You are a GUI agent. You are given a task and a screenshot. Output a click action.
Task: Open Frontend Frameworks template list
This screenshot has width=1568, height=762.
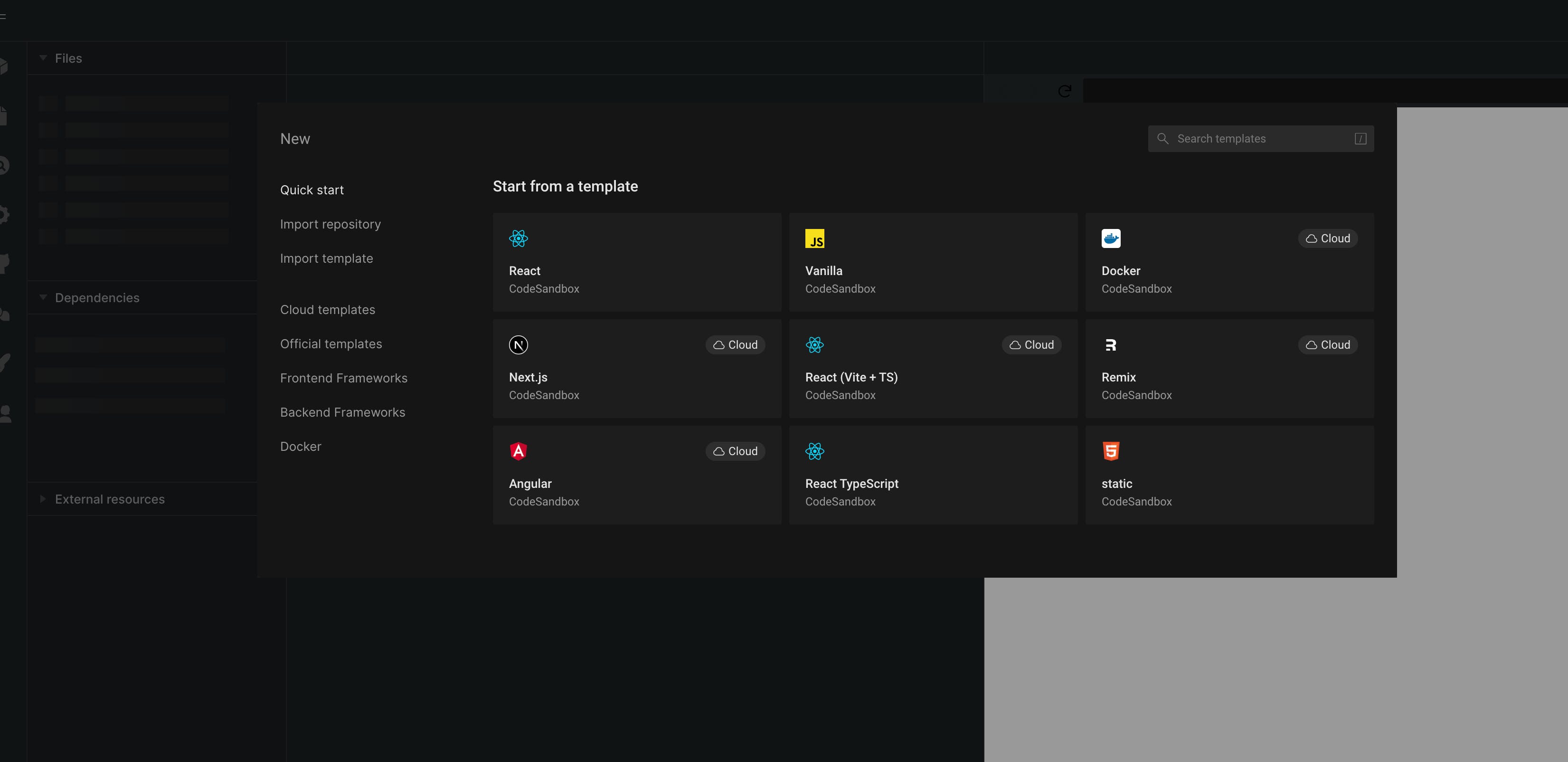click(343, 378)
